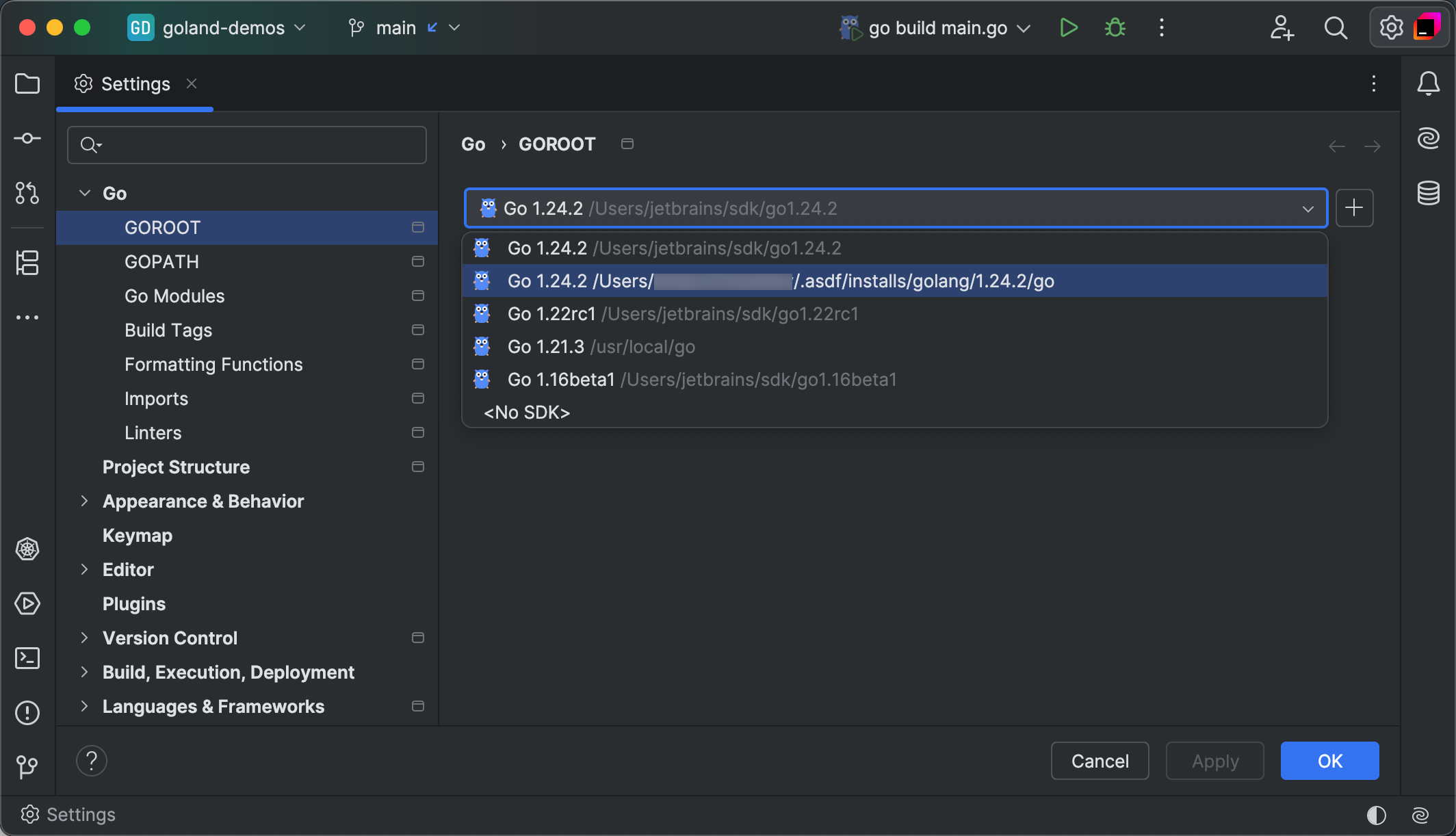The width and height of the screenshot is (1456, 836).
Task: Expand the Appearance & Behavior section
Action: pyautogui.click(x=85, y=501)
